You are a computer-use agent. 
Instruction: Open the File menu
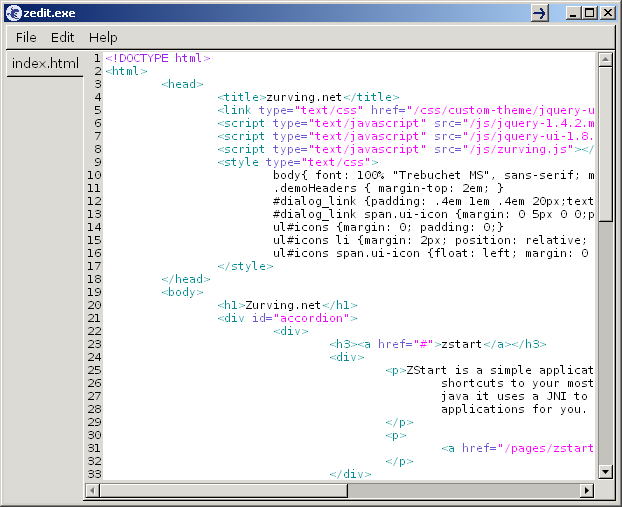(x=26, y=37)
